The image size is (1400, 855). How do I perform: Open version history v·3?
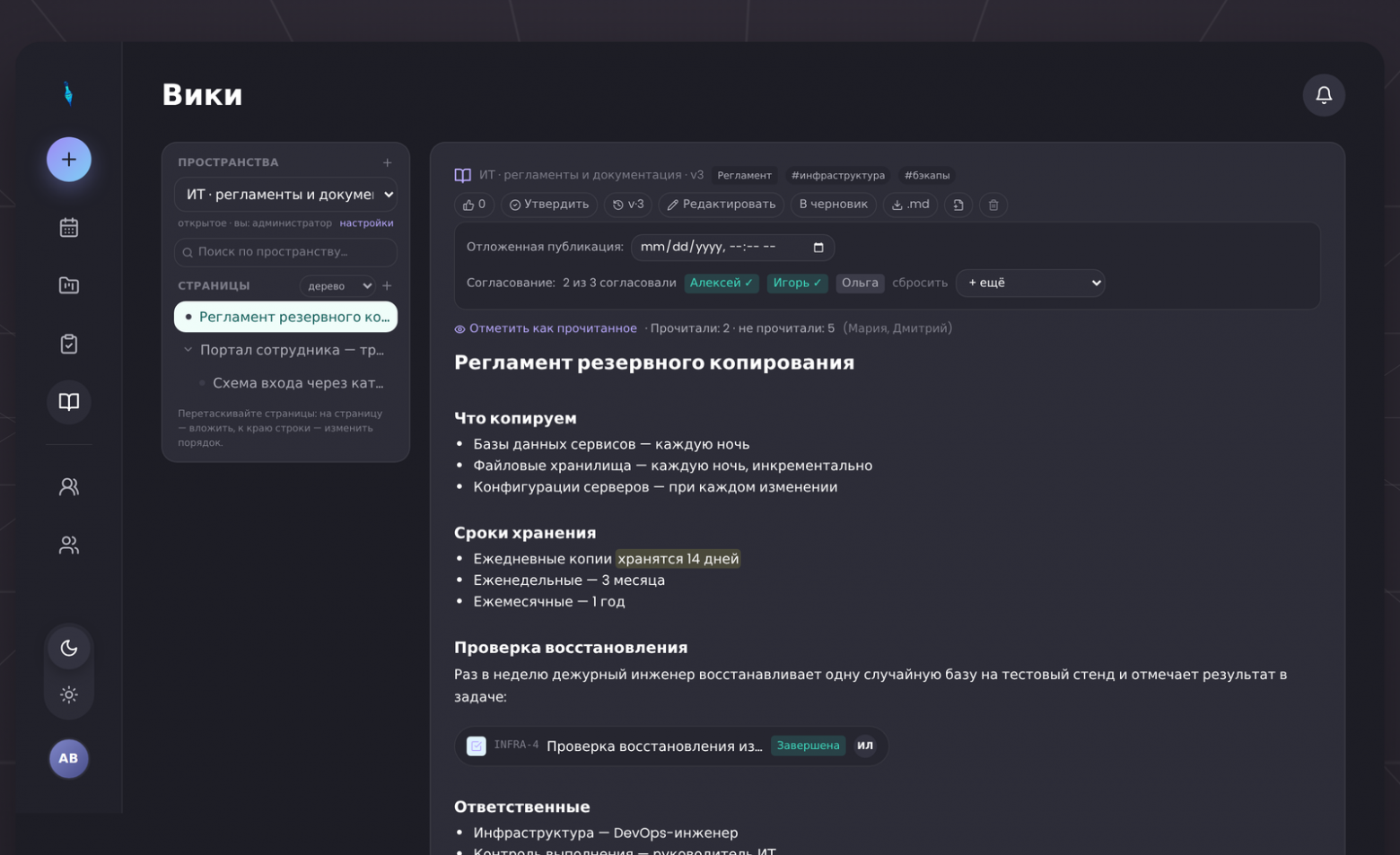click(629, 205)
